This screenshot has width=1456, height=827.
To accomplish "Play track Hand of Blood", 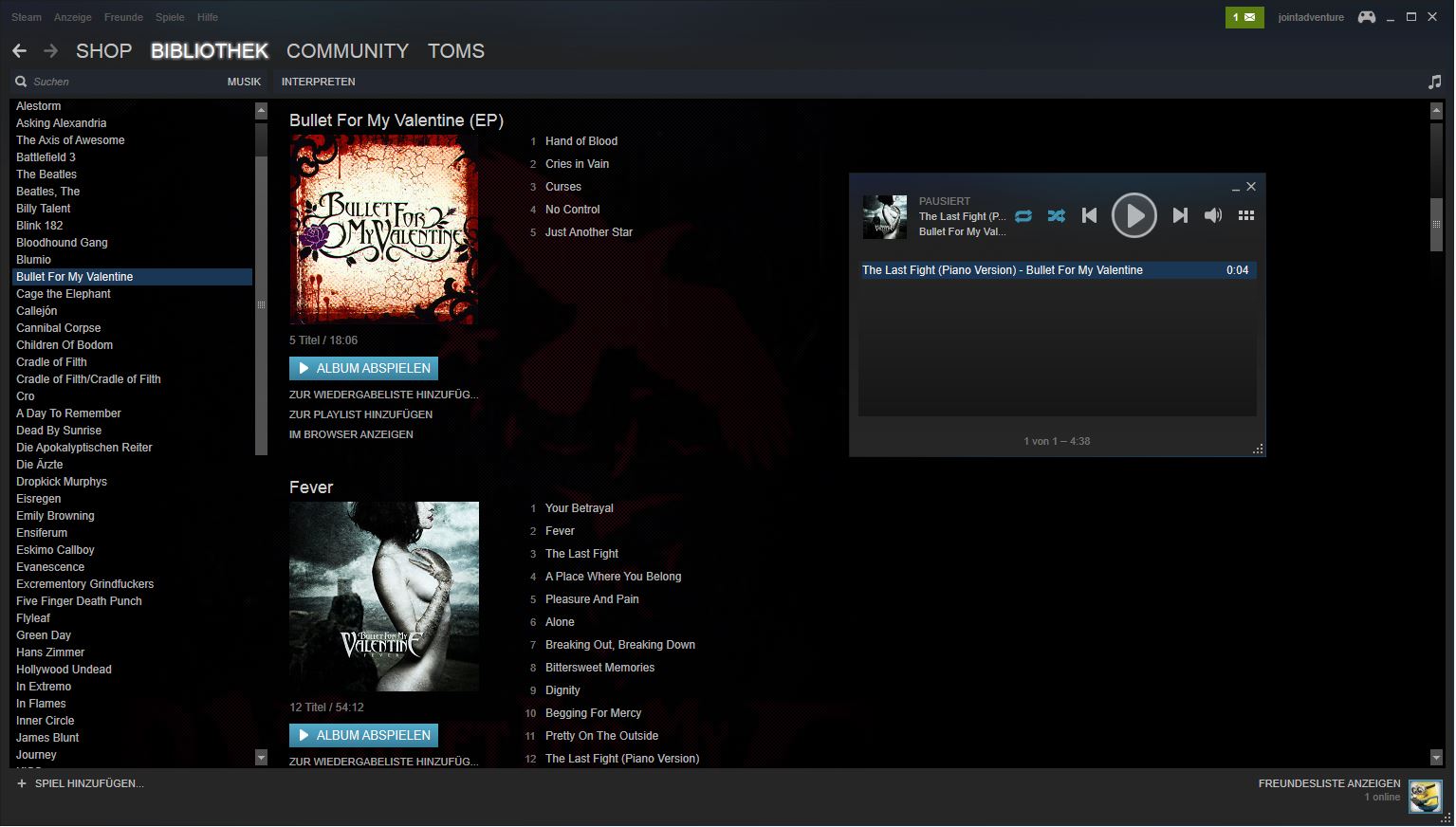I will click(x=581, y=141).
